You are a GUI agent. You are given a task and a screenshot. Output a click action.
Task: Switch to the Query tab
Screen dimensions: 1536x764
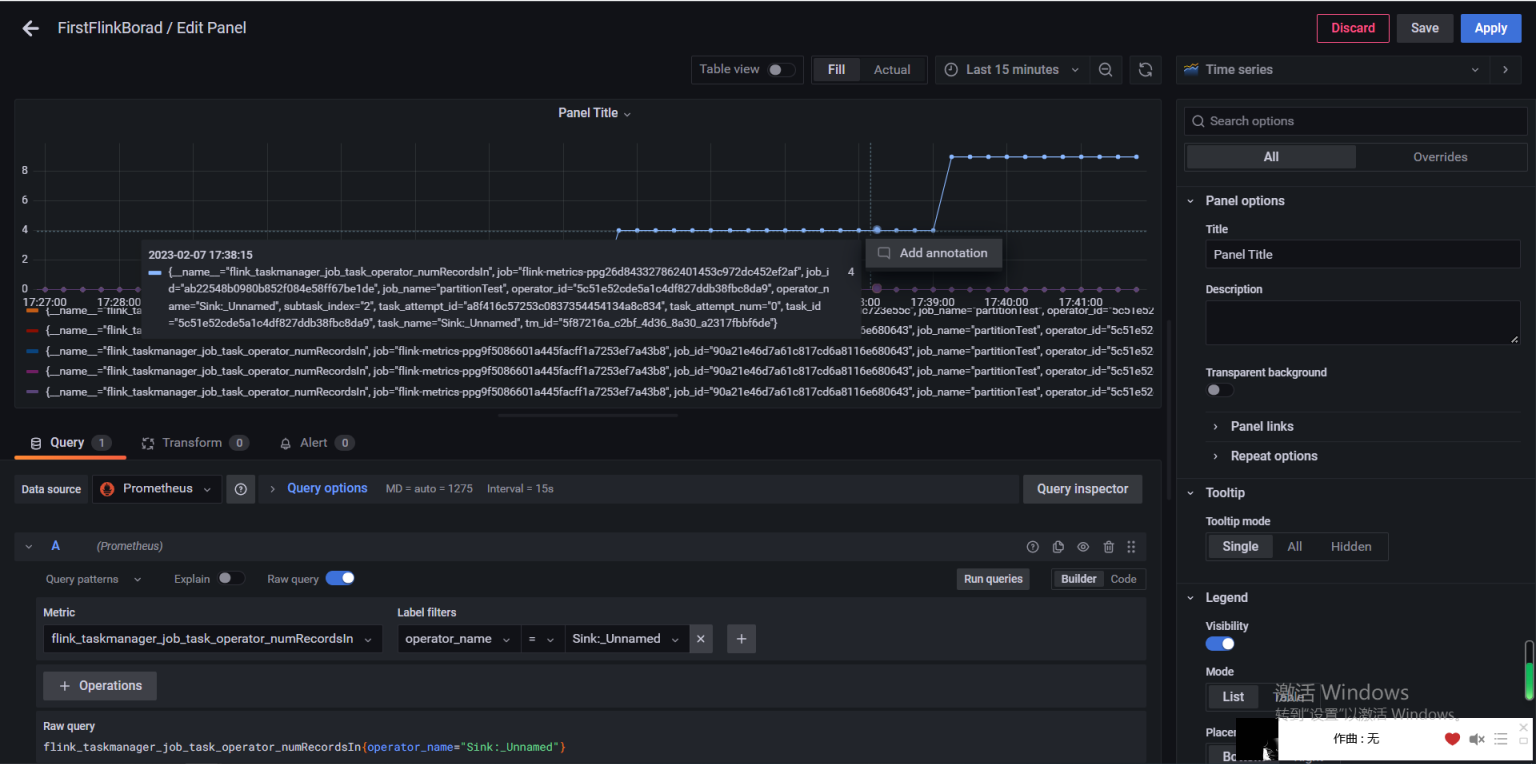click(70, 443)
